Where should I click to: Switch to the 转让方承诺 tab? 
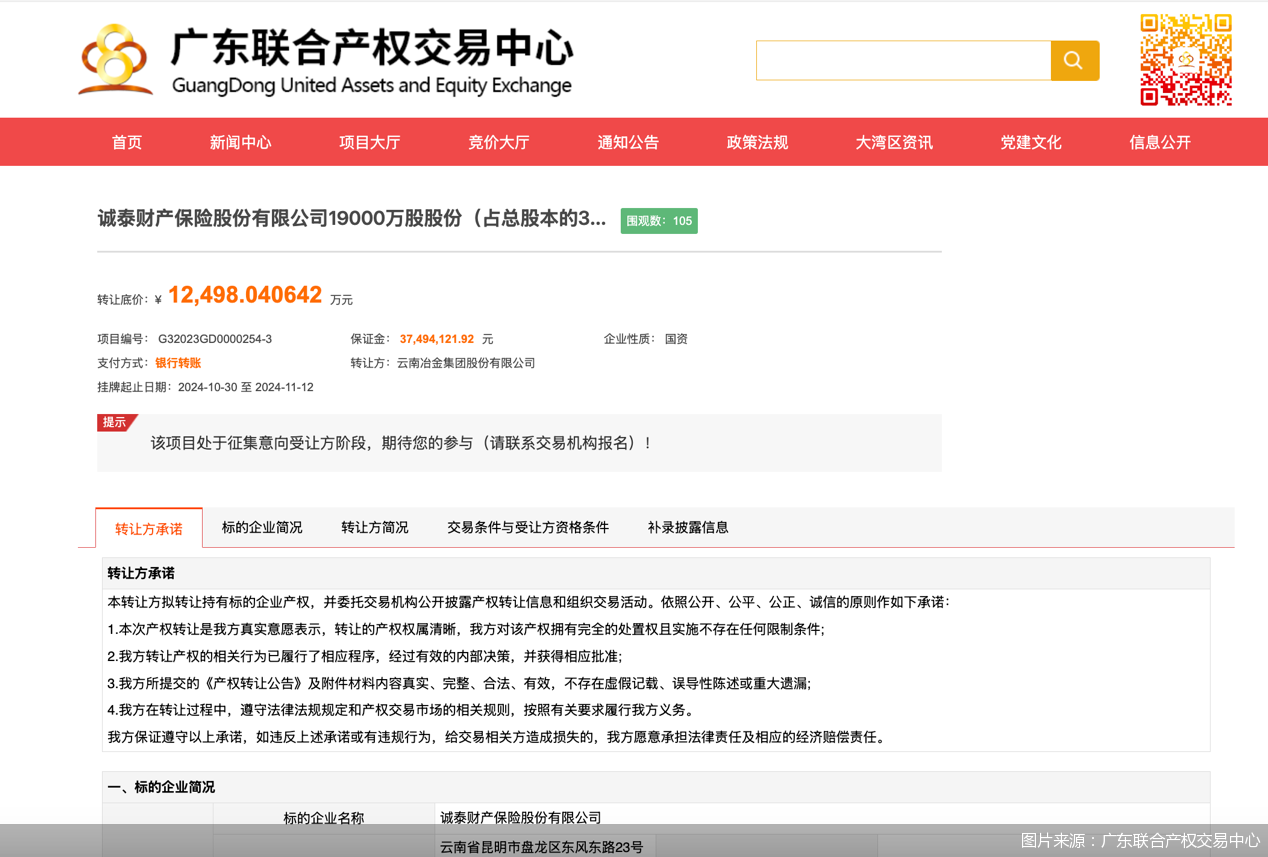(149, 529)
